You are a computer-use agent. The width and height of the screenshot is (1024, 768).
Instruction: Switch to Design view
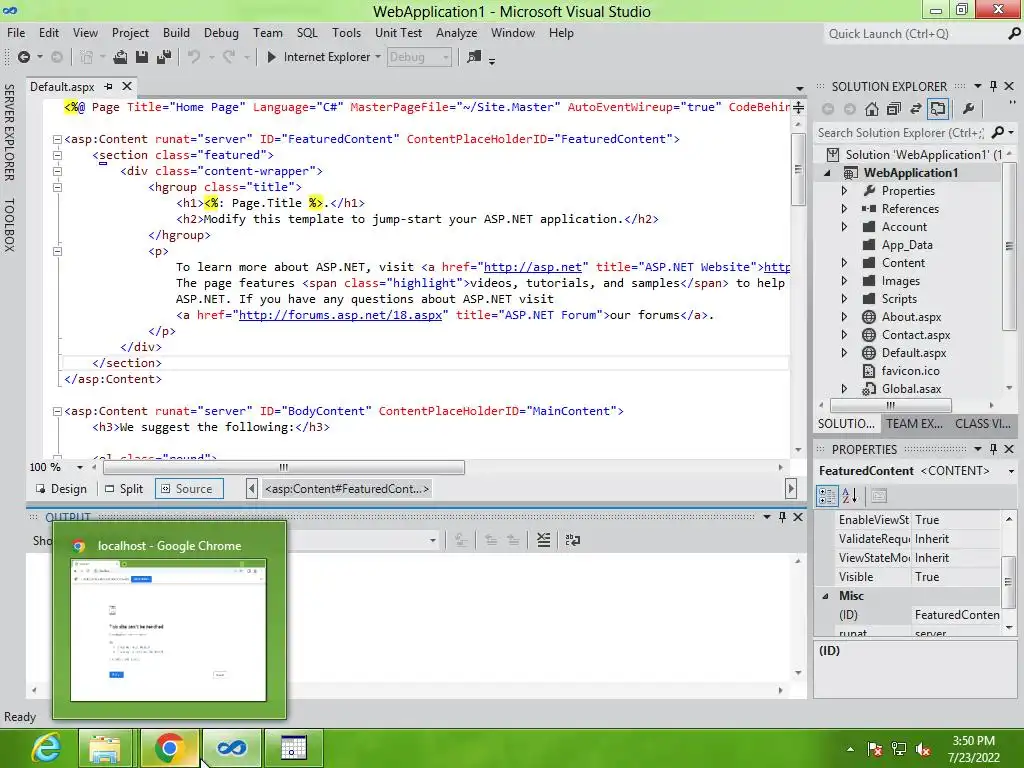[61, 489]
